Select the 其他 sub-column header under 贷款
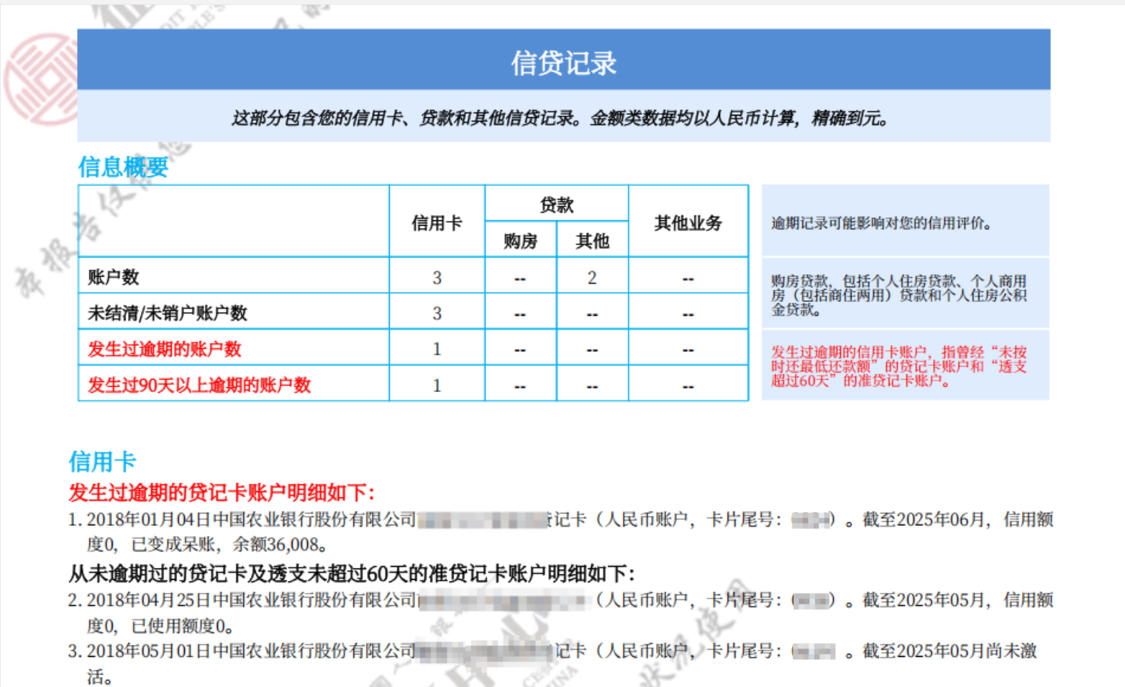Image resolution: width=1125 pixels, height=687 pixels. [593, 241]
